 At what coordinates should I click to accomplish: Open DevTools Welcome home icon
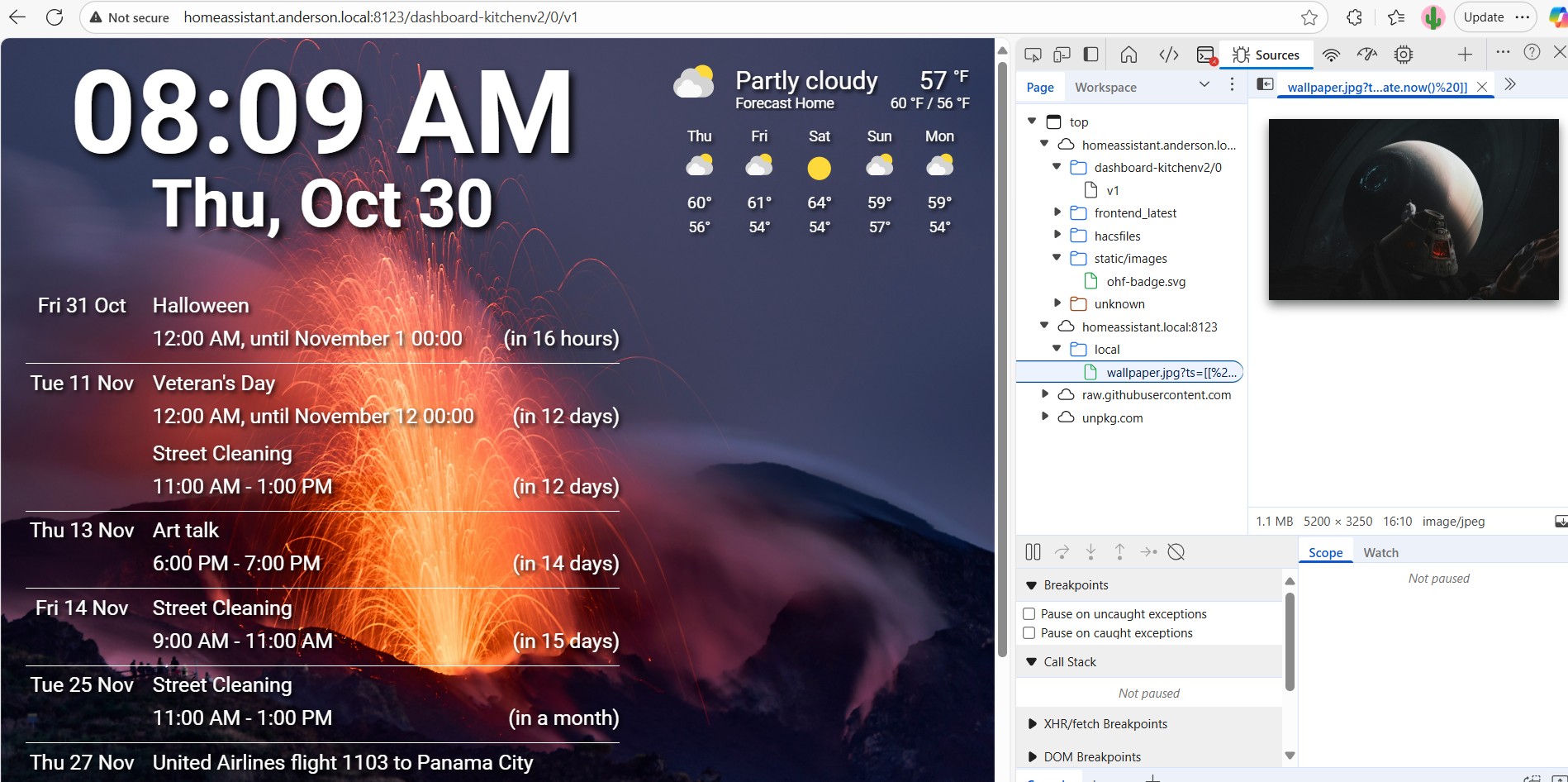click(1128, 55)
